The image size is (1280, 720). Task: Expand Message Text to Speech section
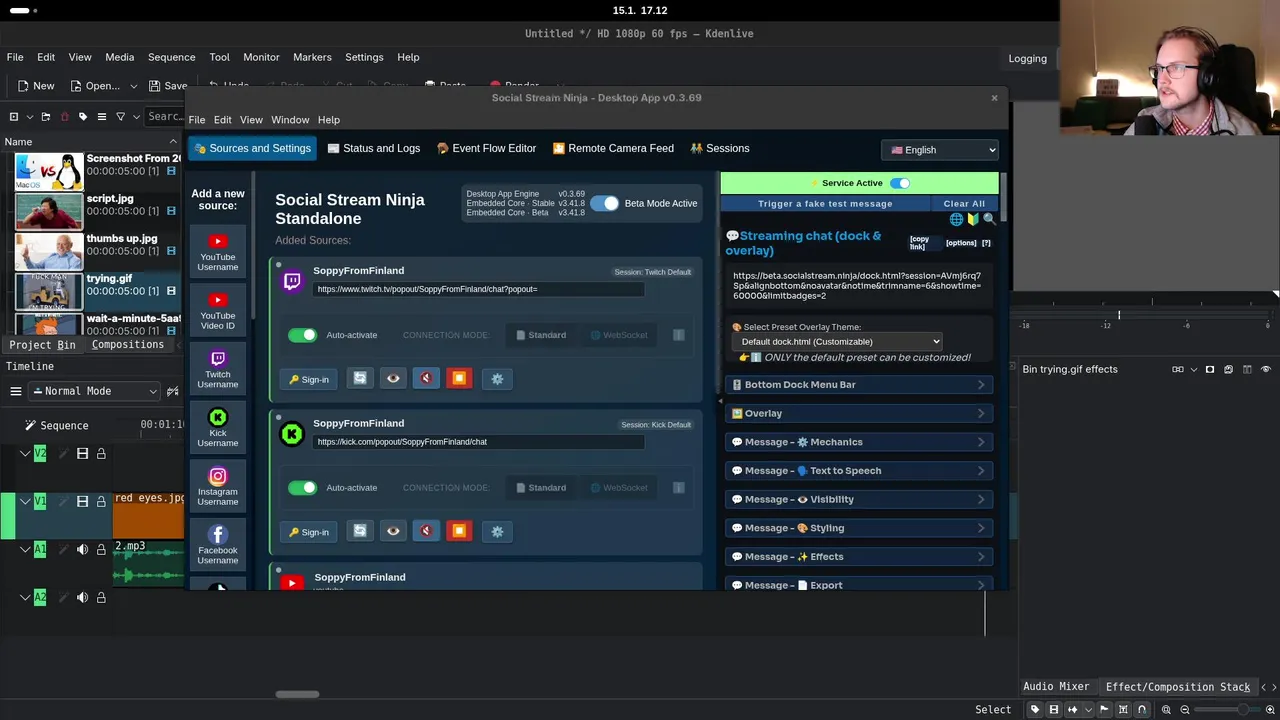coord(860,471)
